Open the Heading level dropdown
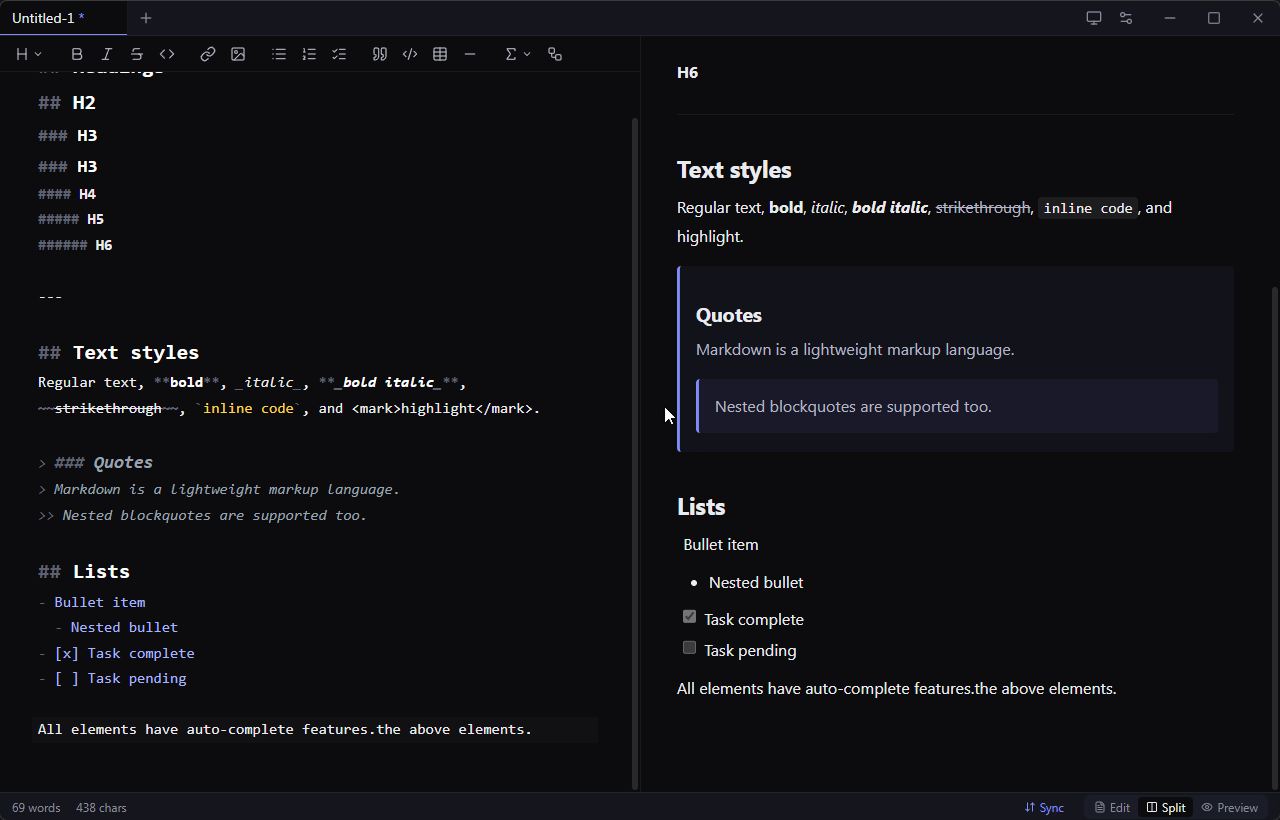Screen dimensions: 1280x820 (x=28, y=54)
